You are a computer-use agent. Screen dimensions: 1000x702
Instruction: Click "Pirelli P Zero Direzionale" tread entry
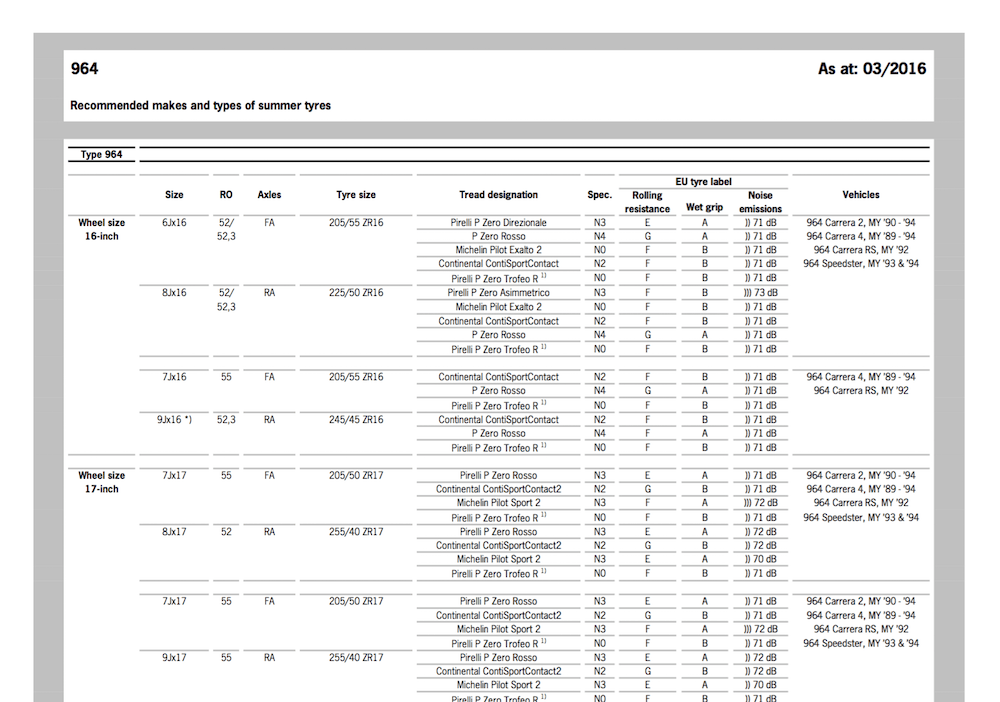point(499,223)
